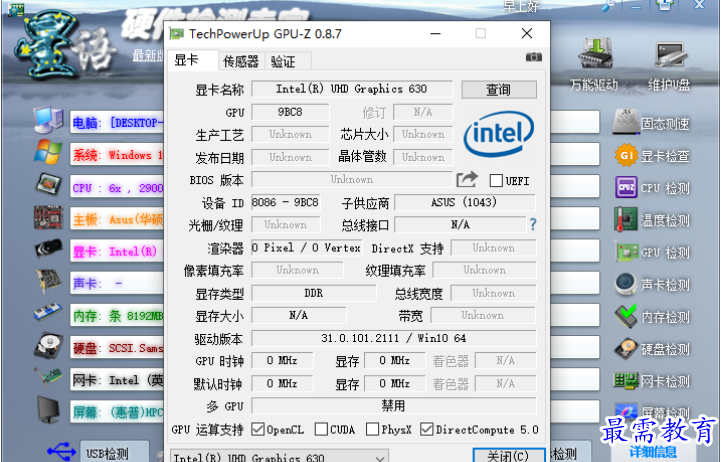Select the 系统: Windows info row
The image size is (724, 462).
(x=117, y=155)
